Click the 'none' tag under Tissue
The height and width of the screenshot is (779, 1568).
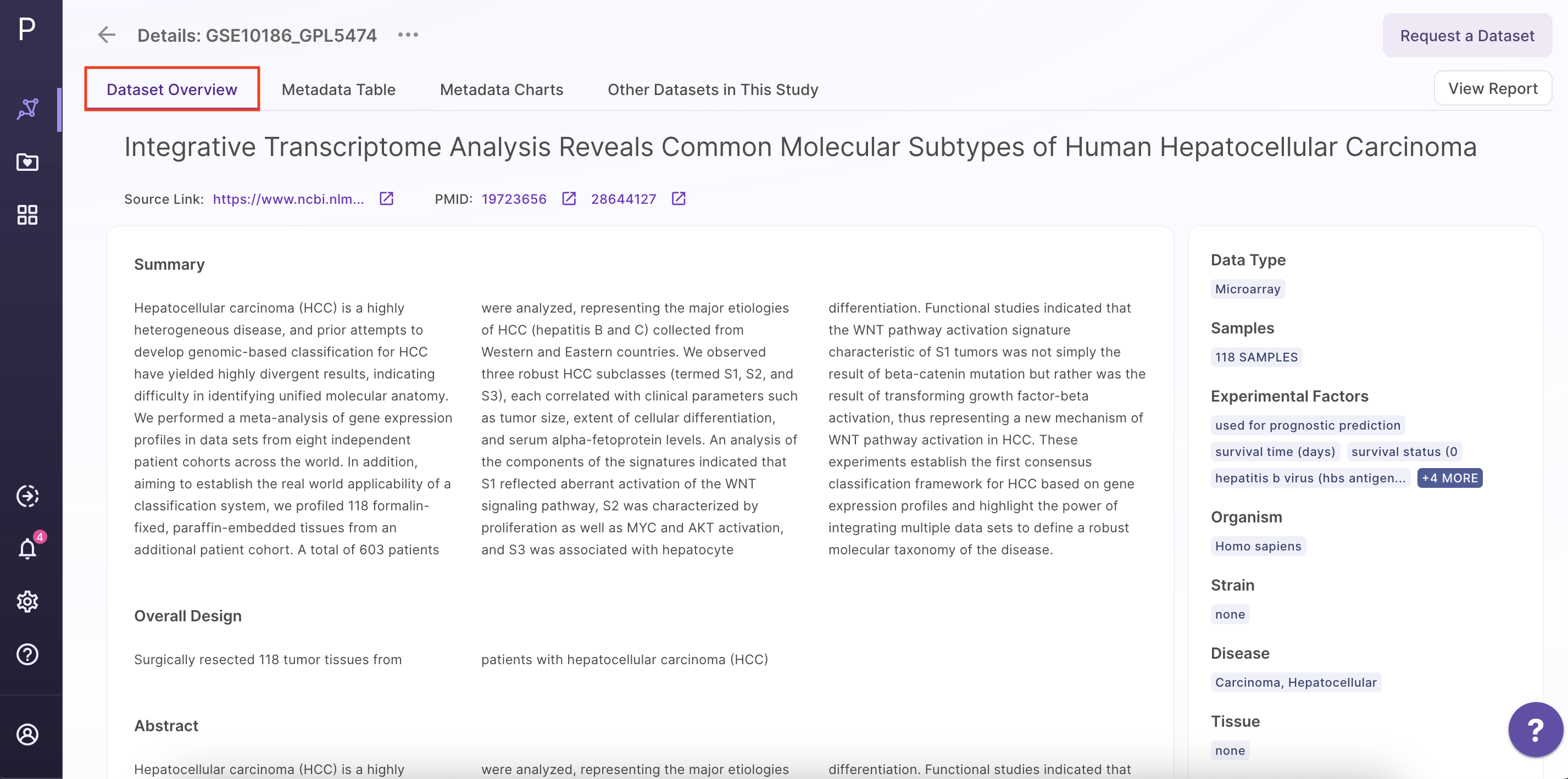point(1230,750)
